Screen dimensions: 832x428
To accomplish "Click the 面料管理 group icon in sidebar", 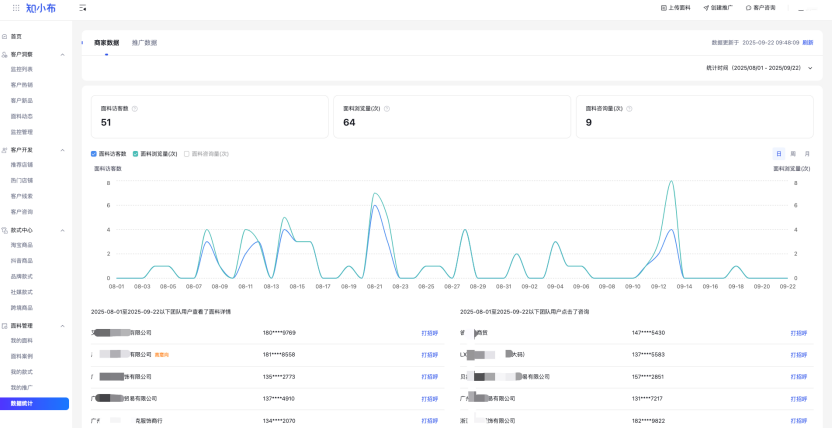I will 5,326.
